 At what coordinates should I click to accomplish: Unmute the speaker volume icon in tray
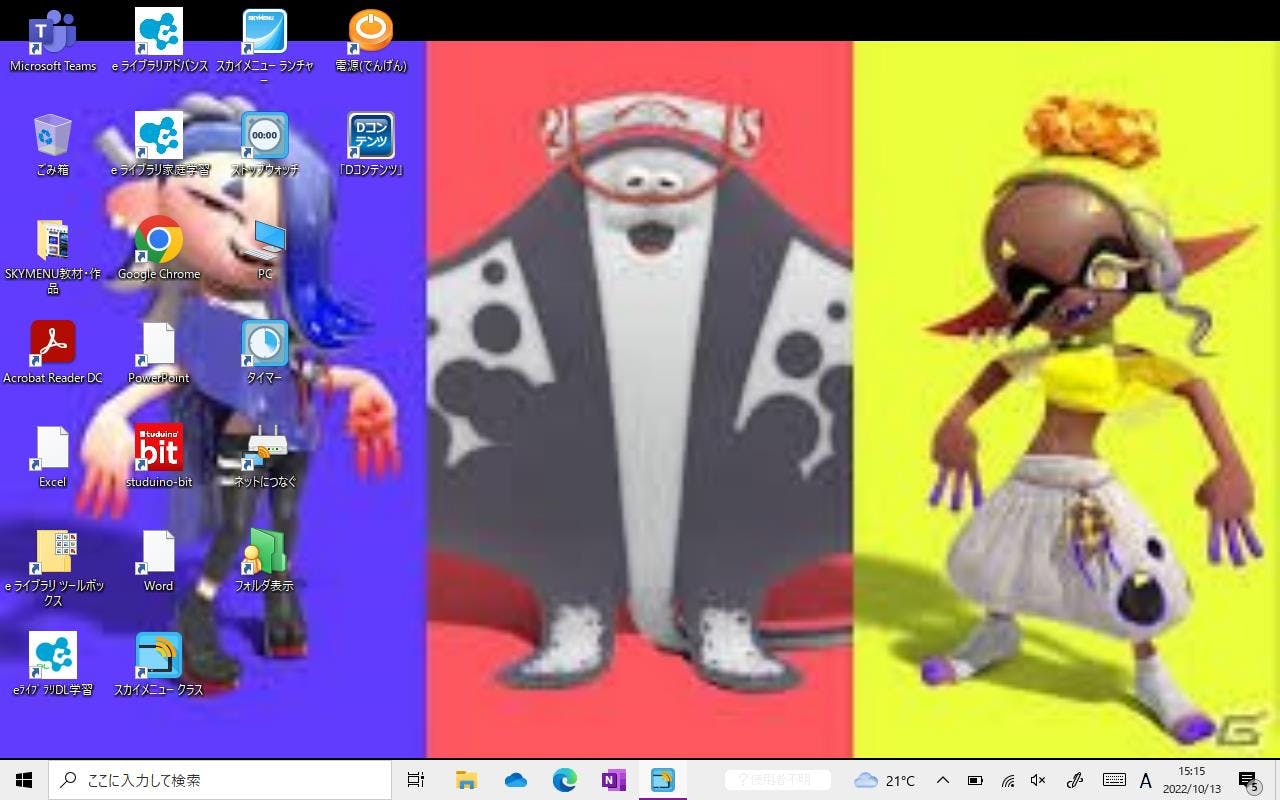pos(1038,780)
